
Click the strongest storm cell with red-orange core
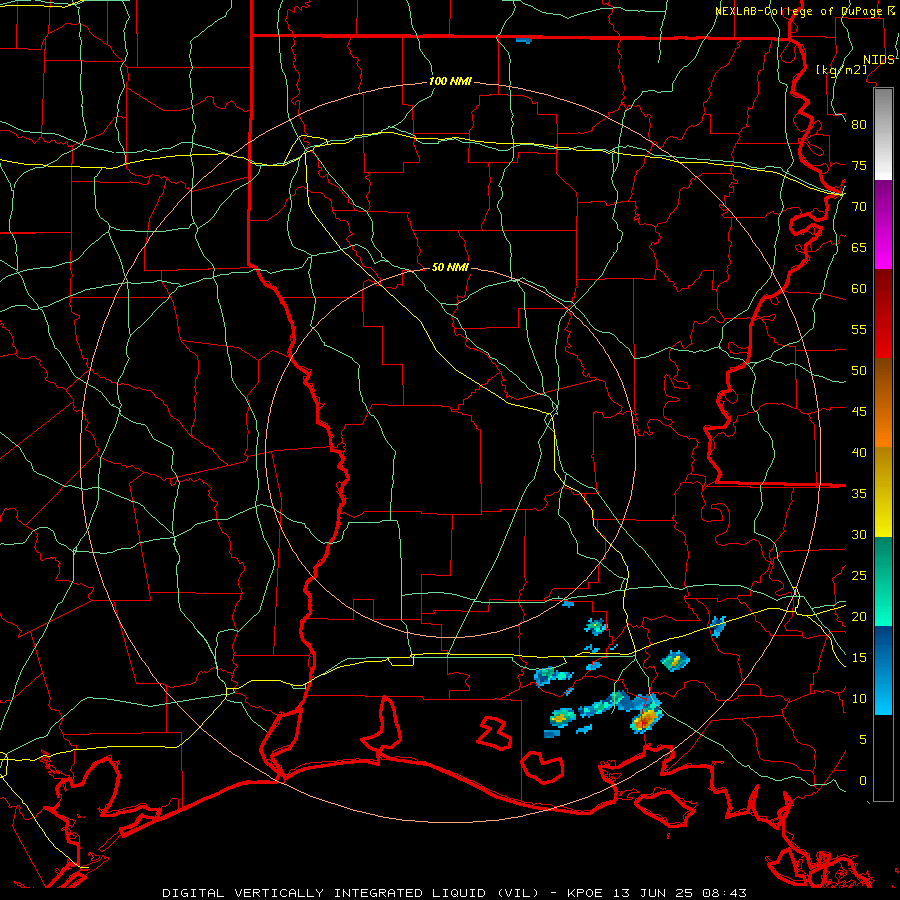coord(646,719)
